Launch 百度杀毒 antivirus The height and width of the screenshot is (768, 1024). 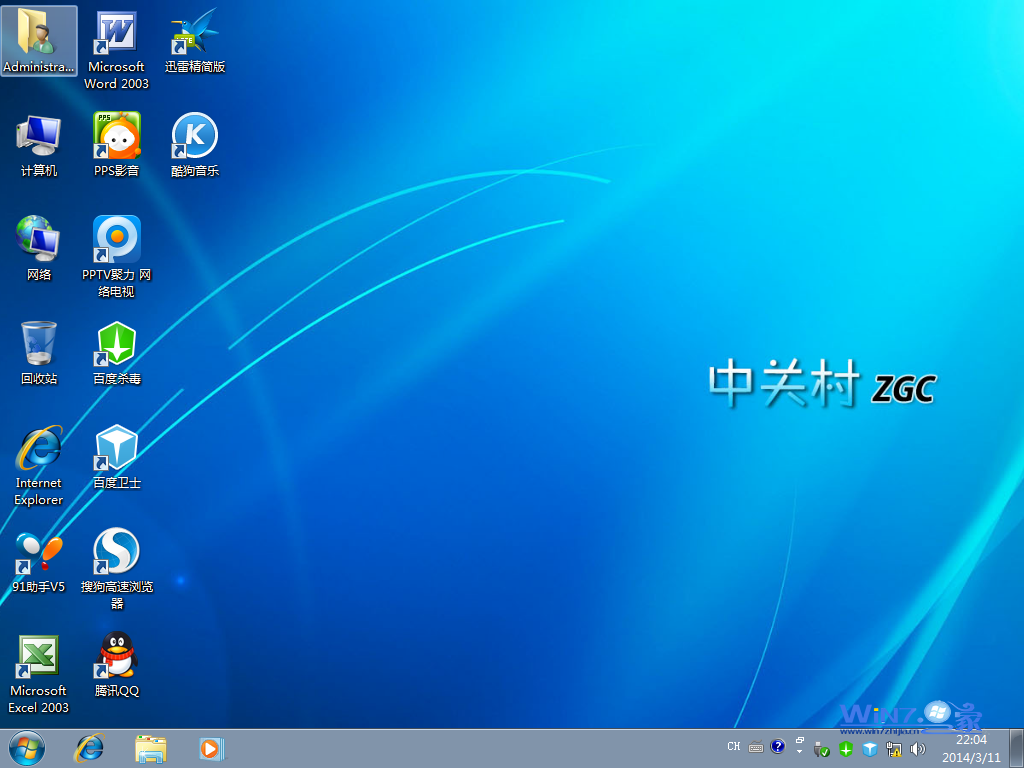click(116, 345)
